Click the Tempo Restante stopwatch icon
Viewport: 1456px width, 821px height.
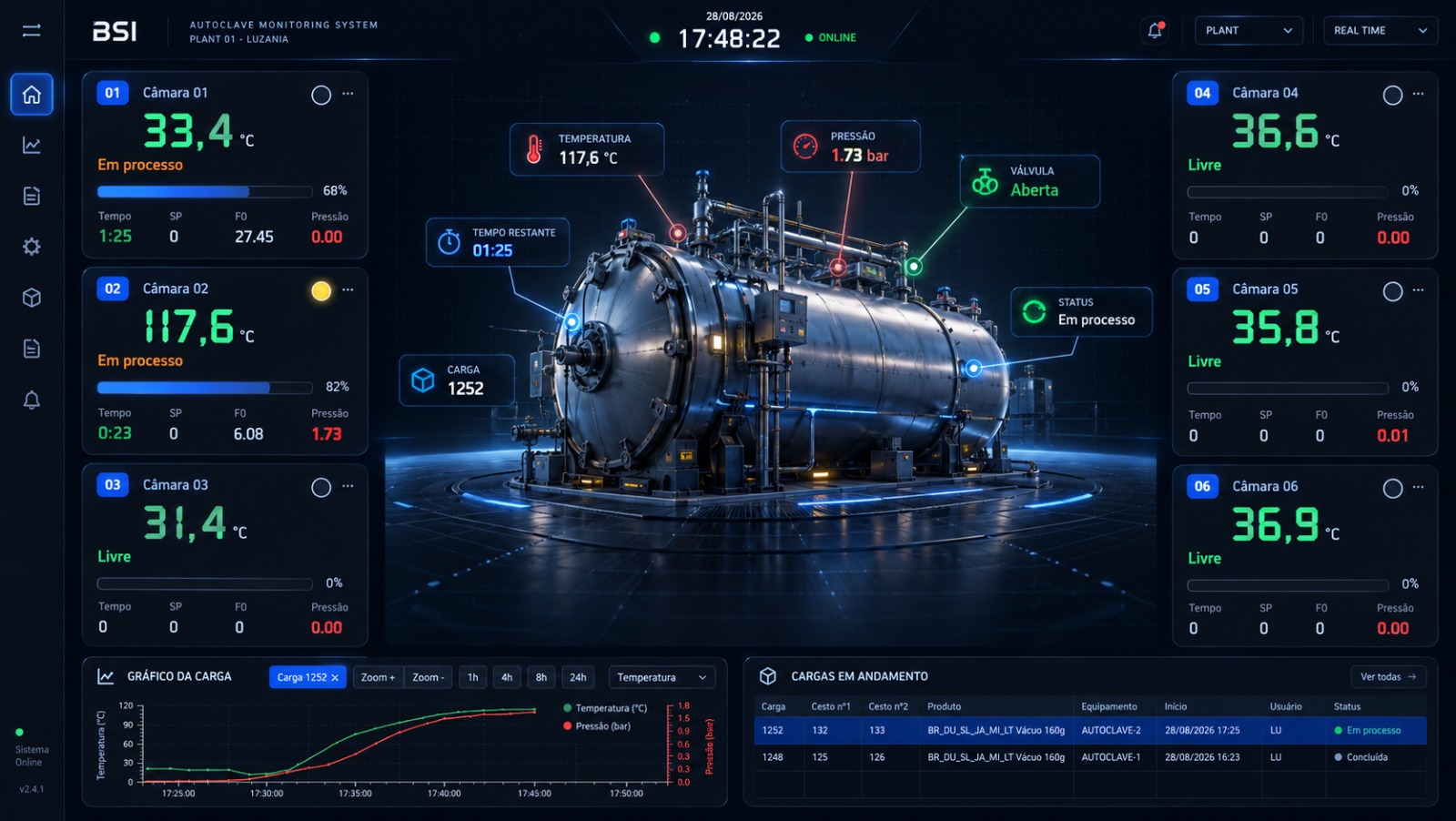pyautogui.click(x=450, y=242)
